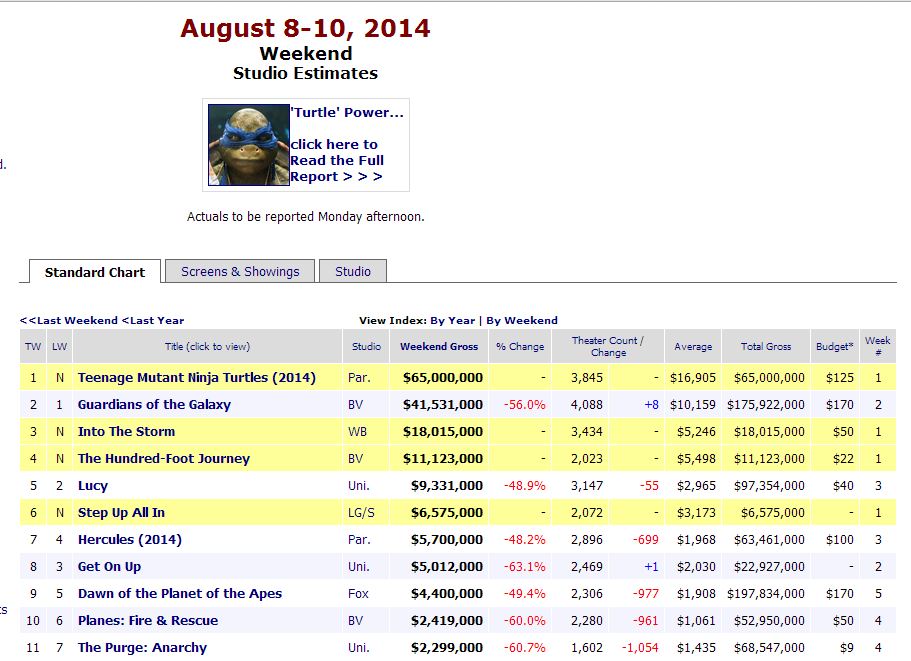Open Guardians of the Galaxy movie link
Image resolution: width=911 pixels, height=661 pixels.
154,405
